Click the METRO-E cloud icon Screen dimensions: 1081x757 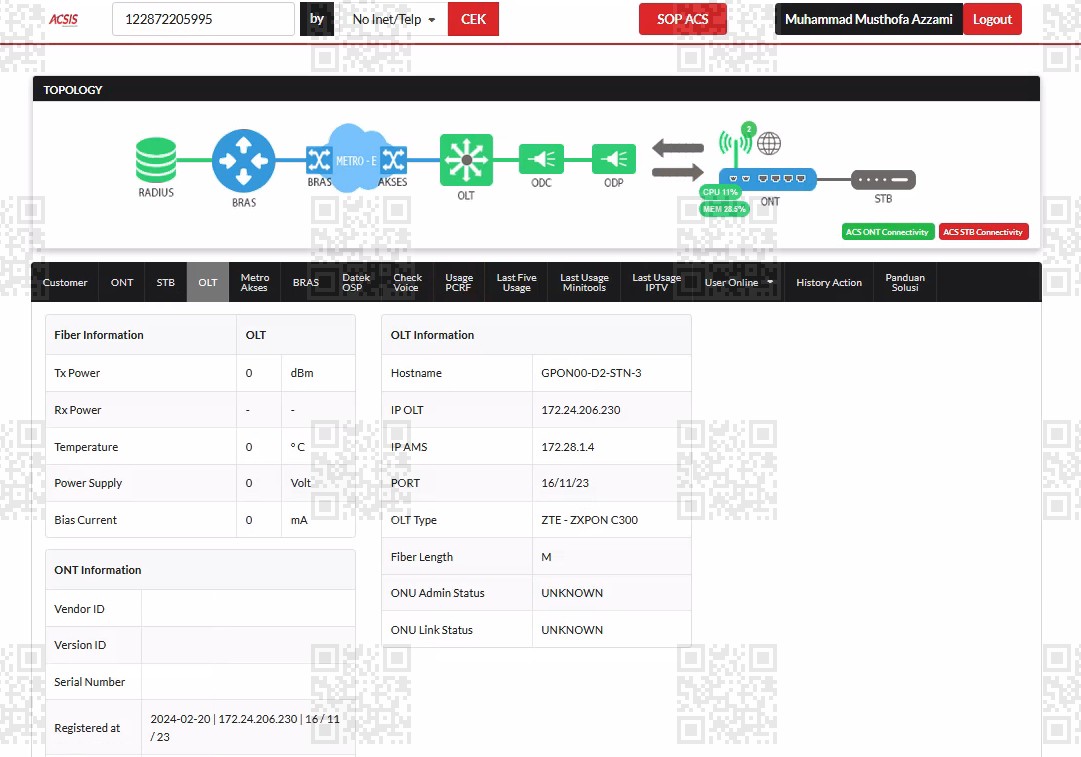pyautogui.click(x=356, y=159)
